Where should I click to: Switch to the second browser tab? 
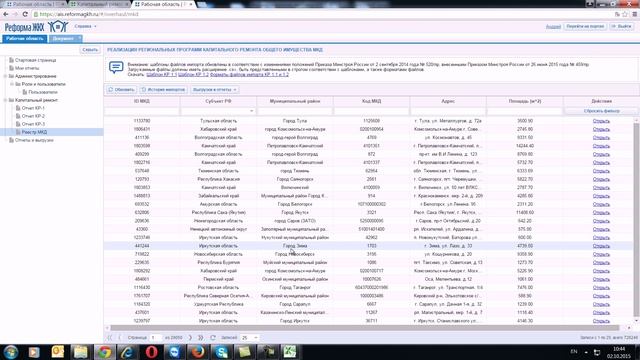(98, 4)
